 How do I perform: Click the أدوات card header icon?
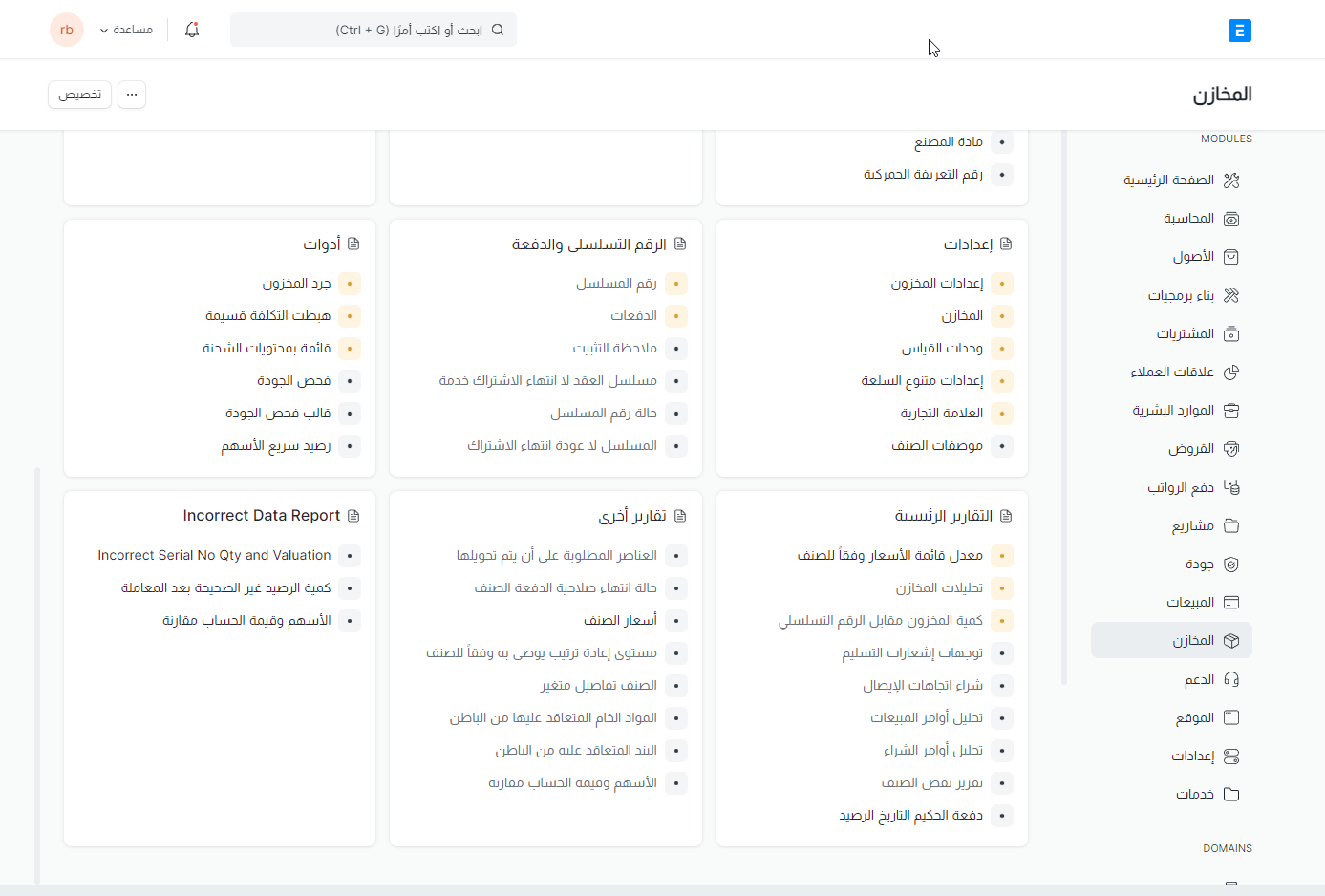[x=353, y=244]
